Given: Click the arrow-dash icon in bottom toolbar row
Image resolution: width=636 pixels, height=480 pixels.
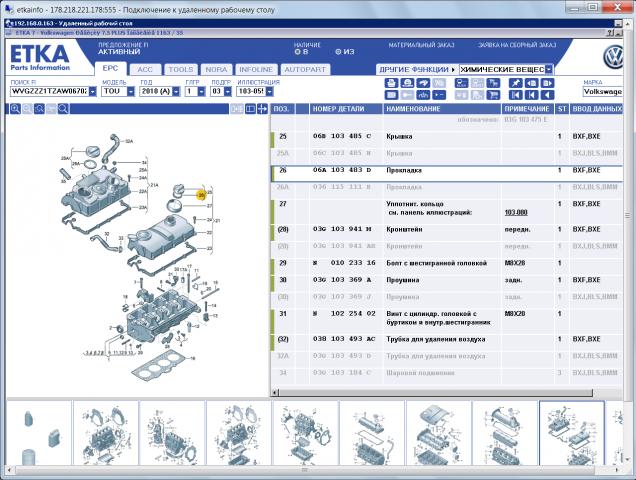Looking at the screenshot, I should [x=439, y=95].
